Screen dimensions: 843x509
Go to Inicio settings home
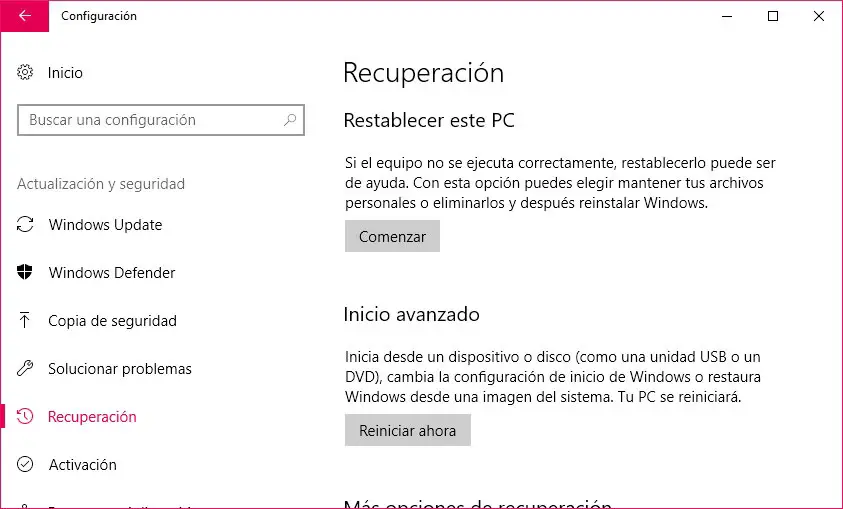(x=65, y=73)
